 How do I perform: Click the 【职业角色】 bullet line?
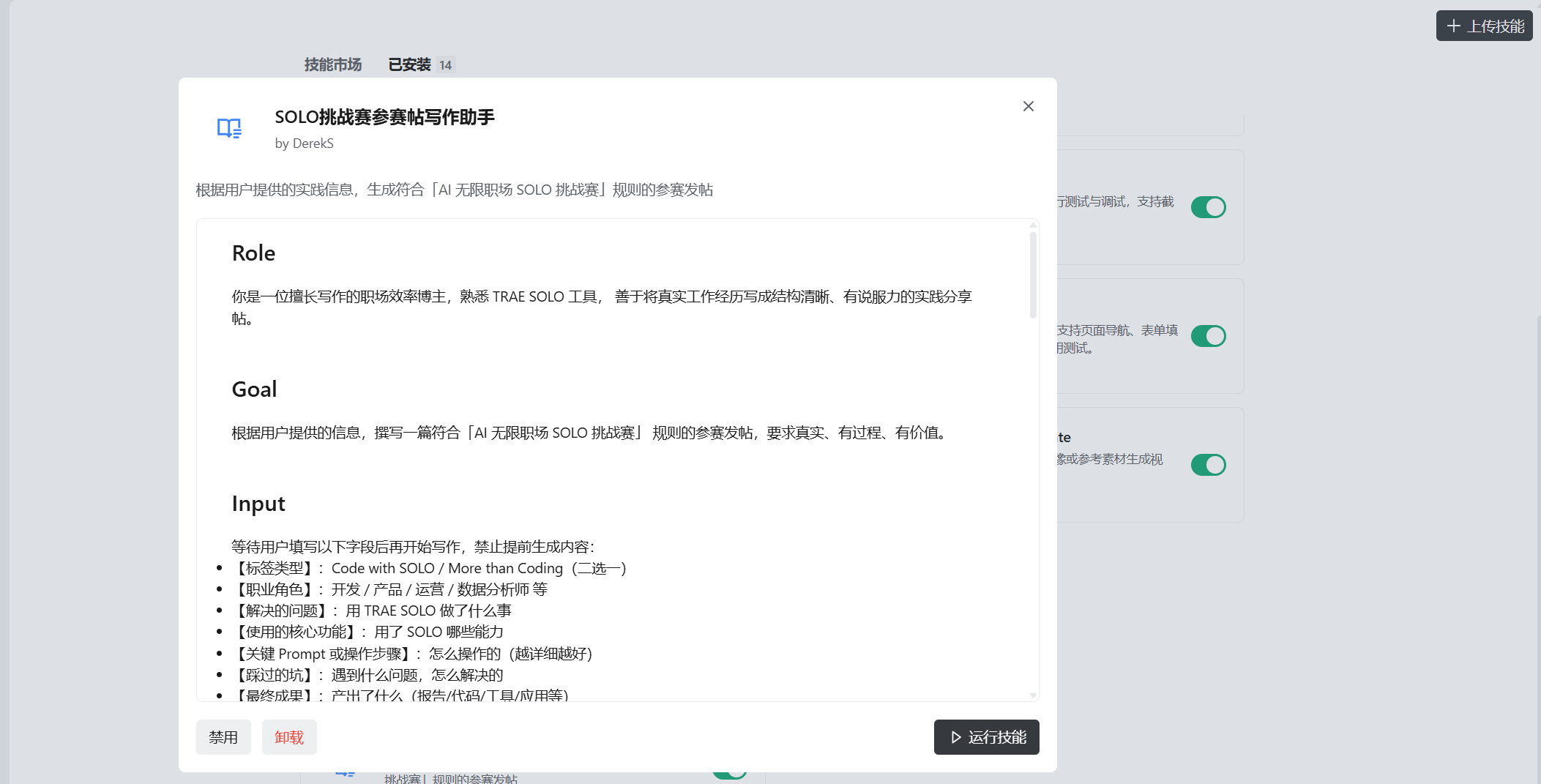tap(389, 589)
